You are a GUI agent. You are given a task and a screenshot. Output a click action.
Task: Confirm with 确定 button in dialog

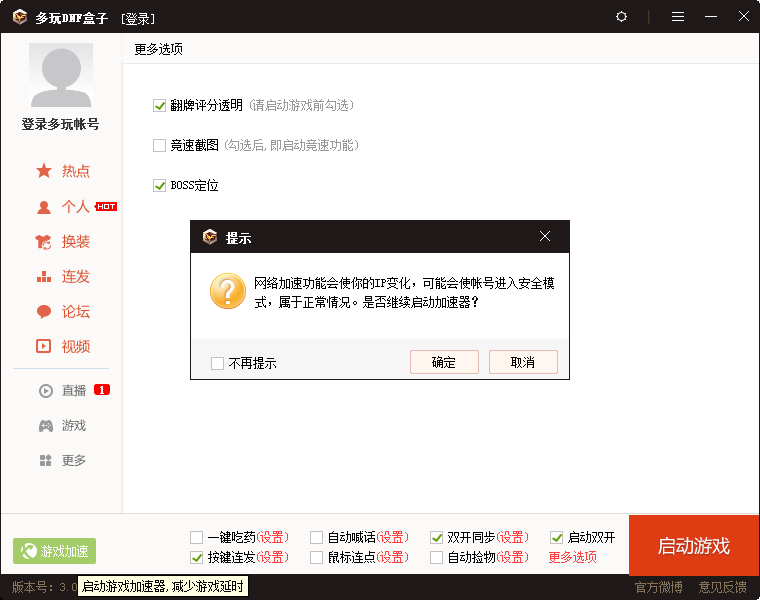pyautogui.click(x=444, y=362)
